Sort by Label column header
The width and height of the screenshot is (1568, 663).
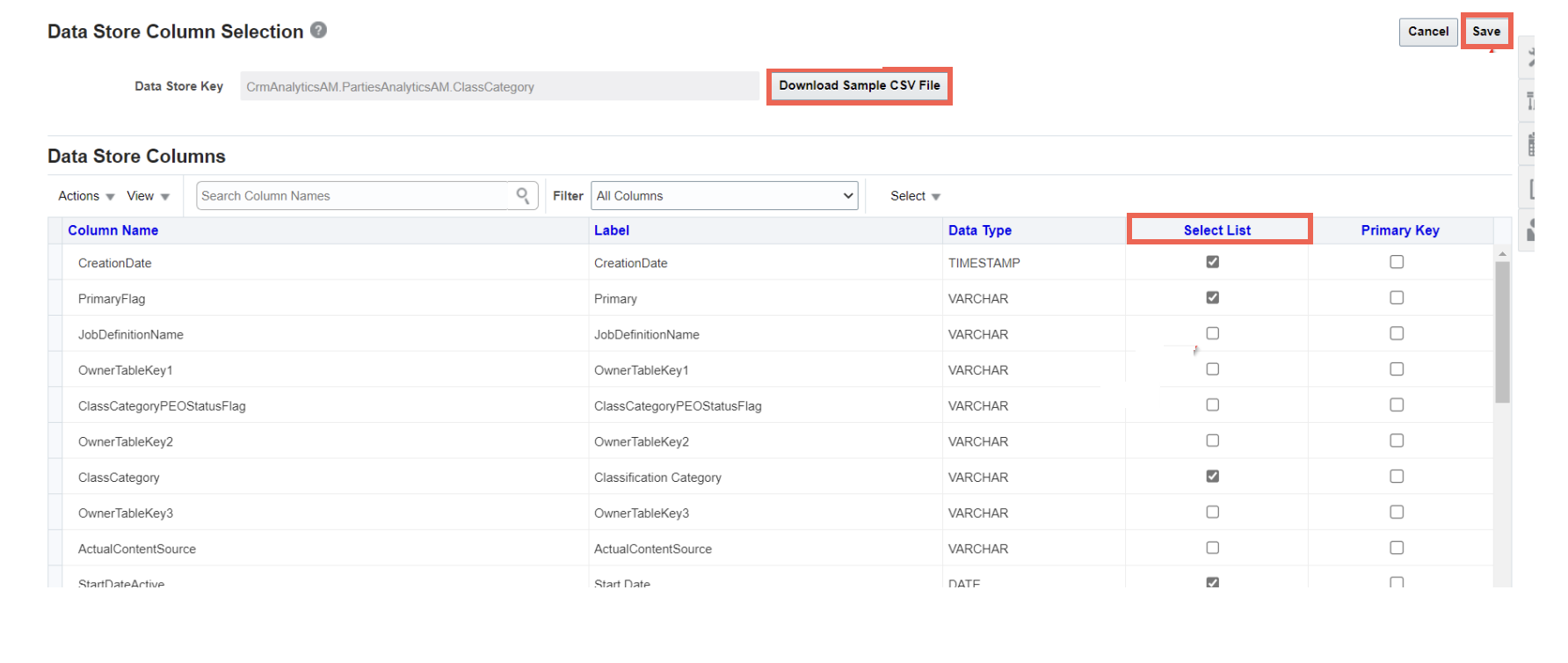click(x=612, y=230)
